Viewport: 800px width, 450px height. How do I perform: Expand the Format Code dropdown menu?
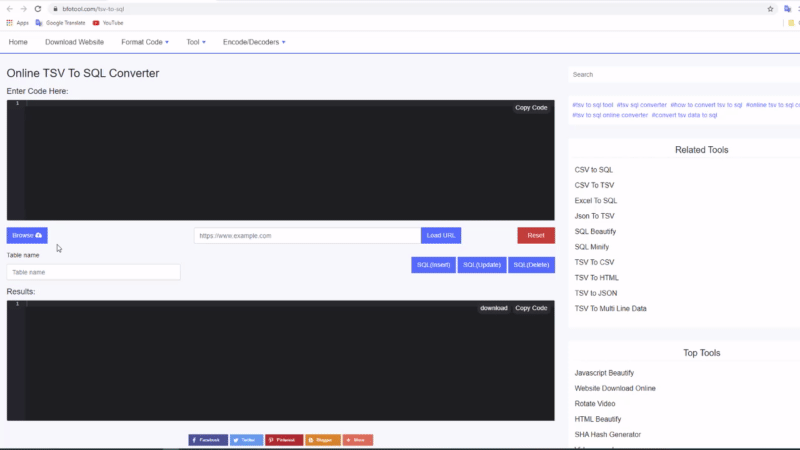click(145, 42)
